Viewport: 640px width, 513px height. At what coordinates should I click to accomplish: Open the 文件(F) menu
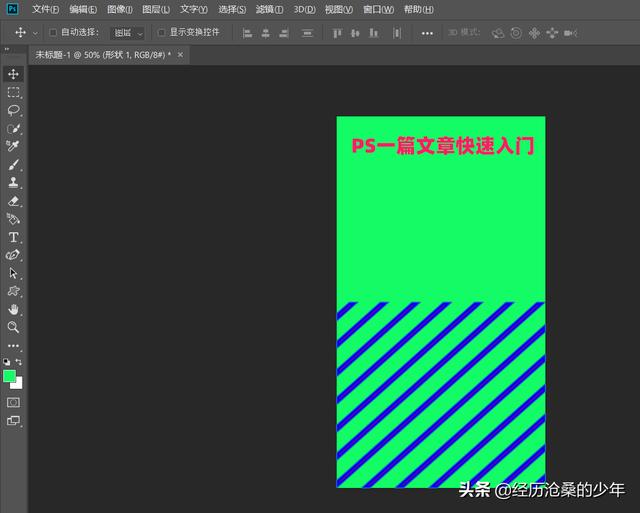point(45,9)
